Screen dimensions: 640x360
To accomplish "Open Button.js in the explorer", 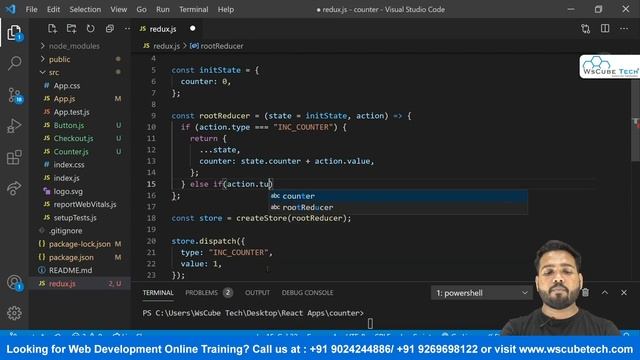I will pos(69,125).
